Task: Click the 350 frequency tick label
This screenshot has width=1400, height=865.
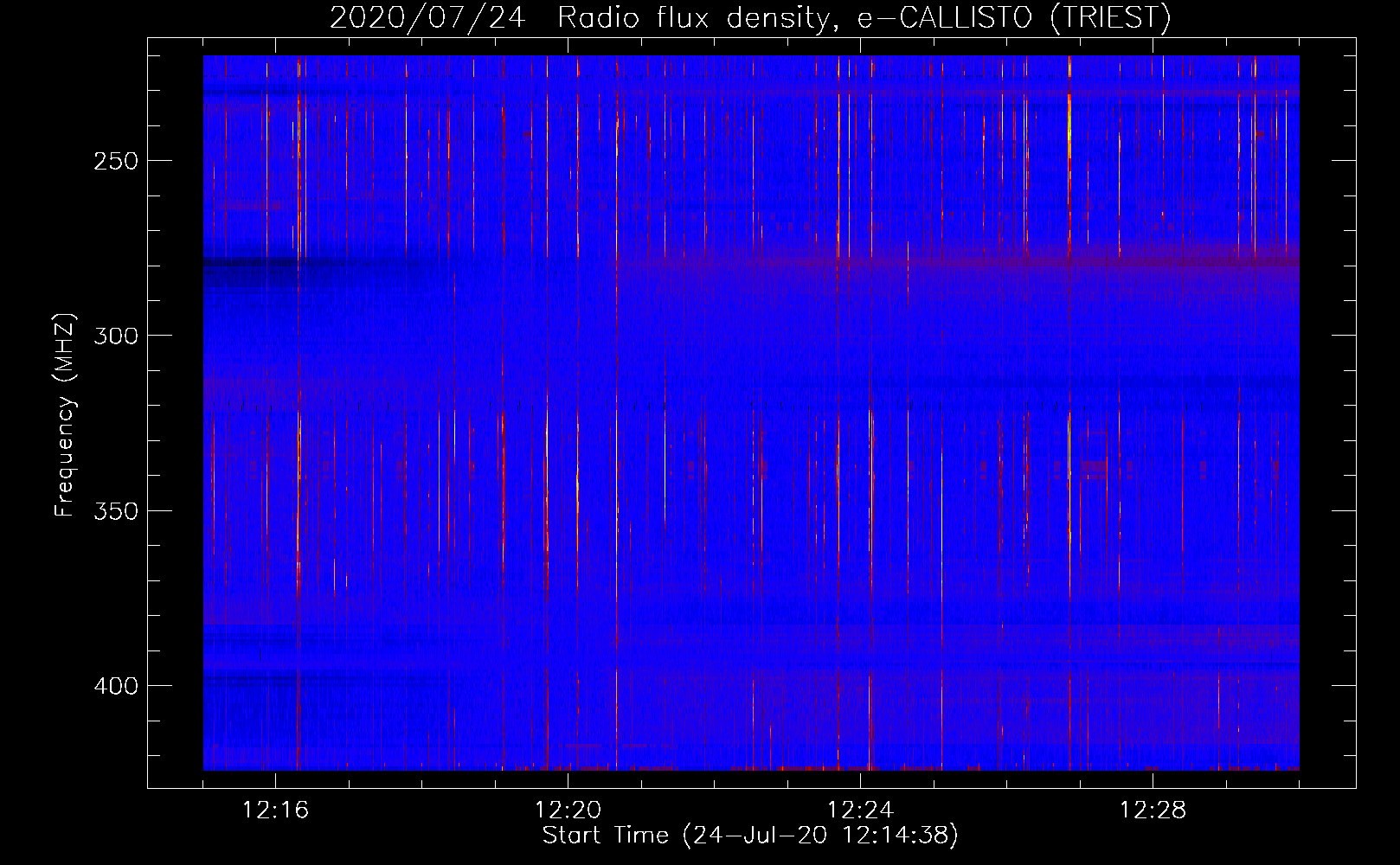Action: (116, 511)
